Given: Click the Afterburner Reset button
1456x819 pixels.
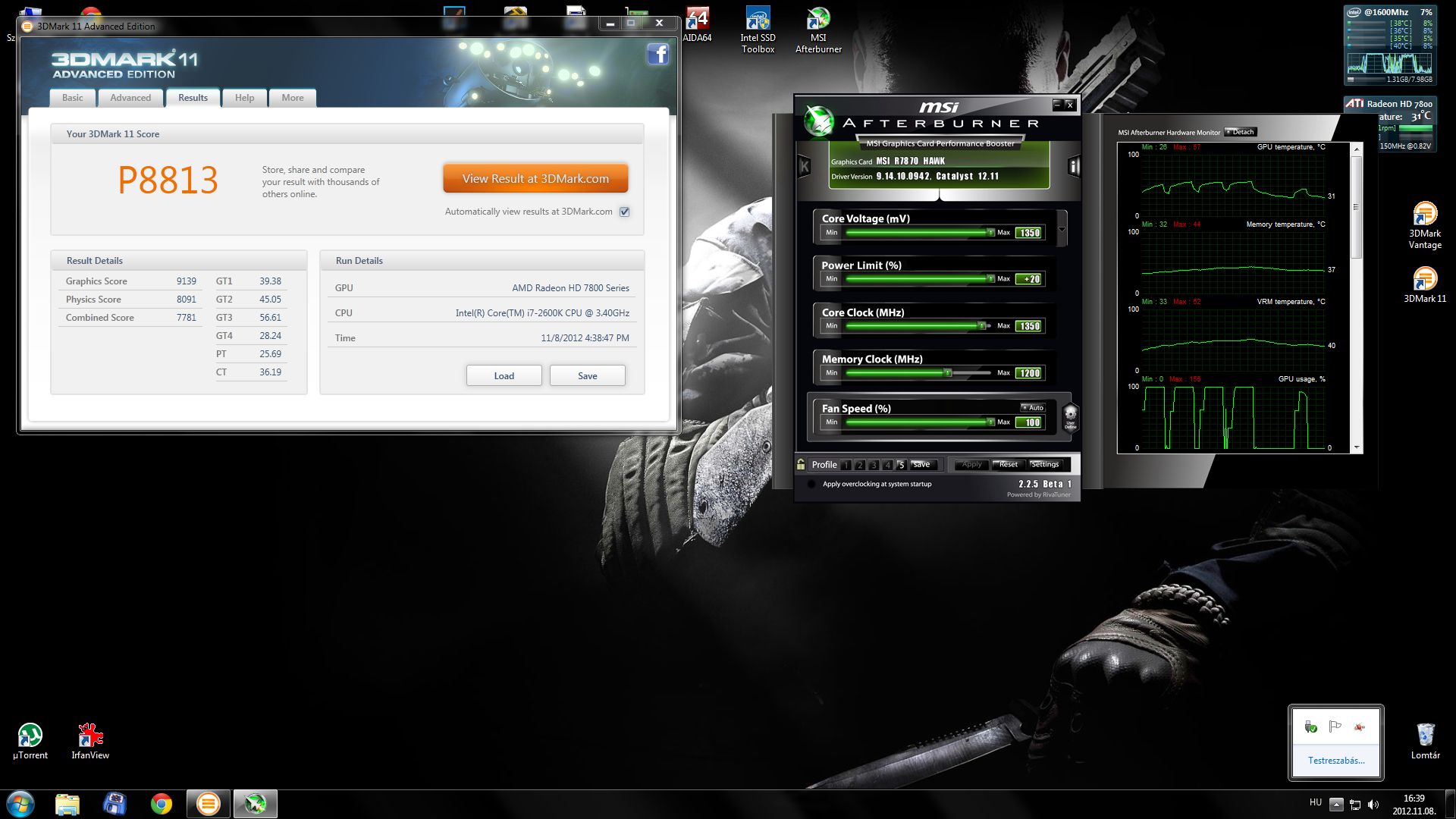Looking at the screenshot, I should [x=1008, y=464].
